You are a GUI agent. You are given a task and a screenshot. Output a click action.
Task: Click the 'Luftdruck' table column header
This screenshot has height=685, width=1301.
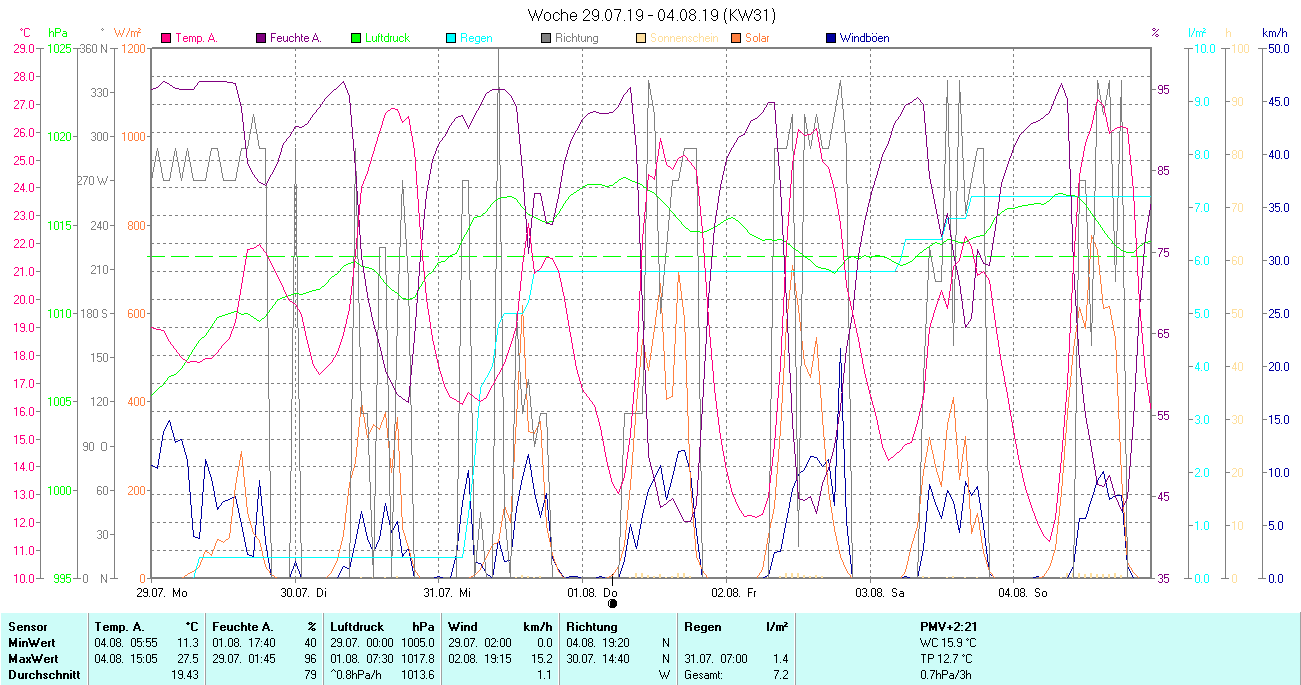(x=356, y=626)
